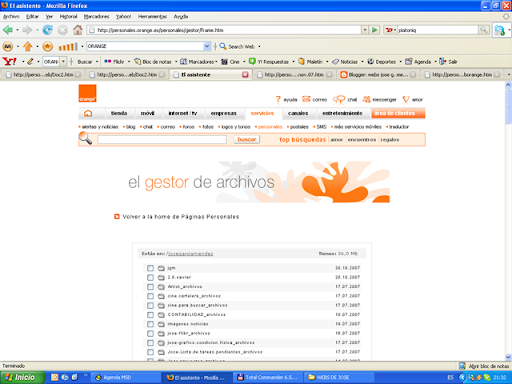Image resolution: width=512 pixels, height=384 pixels.
Task: Click Search Web on the Orange toolbar
Action: coord(237,47)
